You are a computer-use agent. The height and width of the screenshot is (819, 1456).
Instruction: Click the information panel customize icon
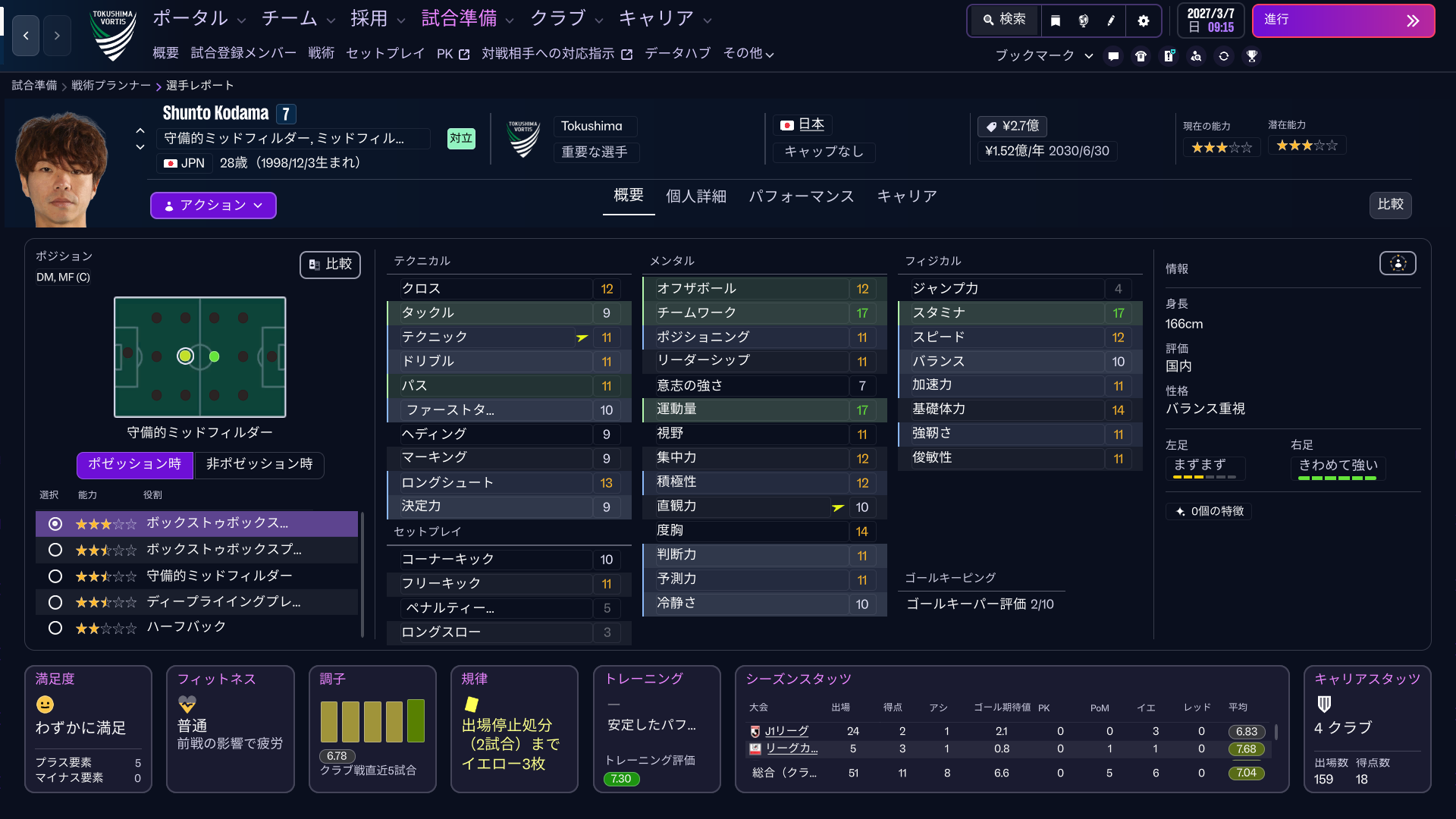point(1398,263)
